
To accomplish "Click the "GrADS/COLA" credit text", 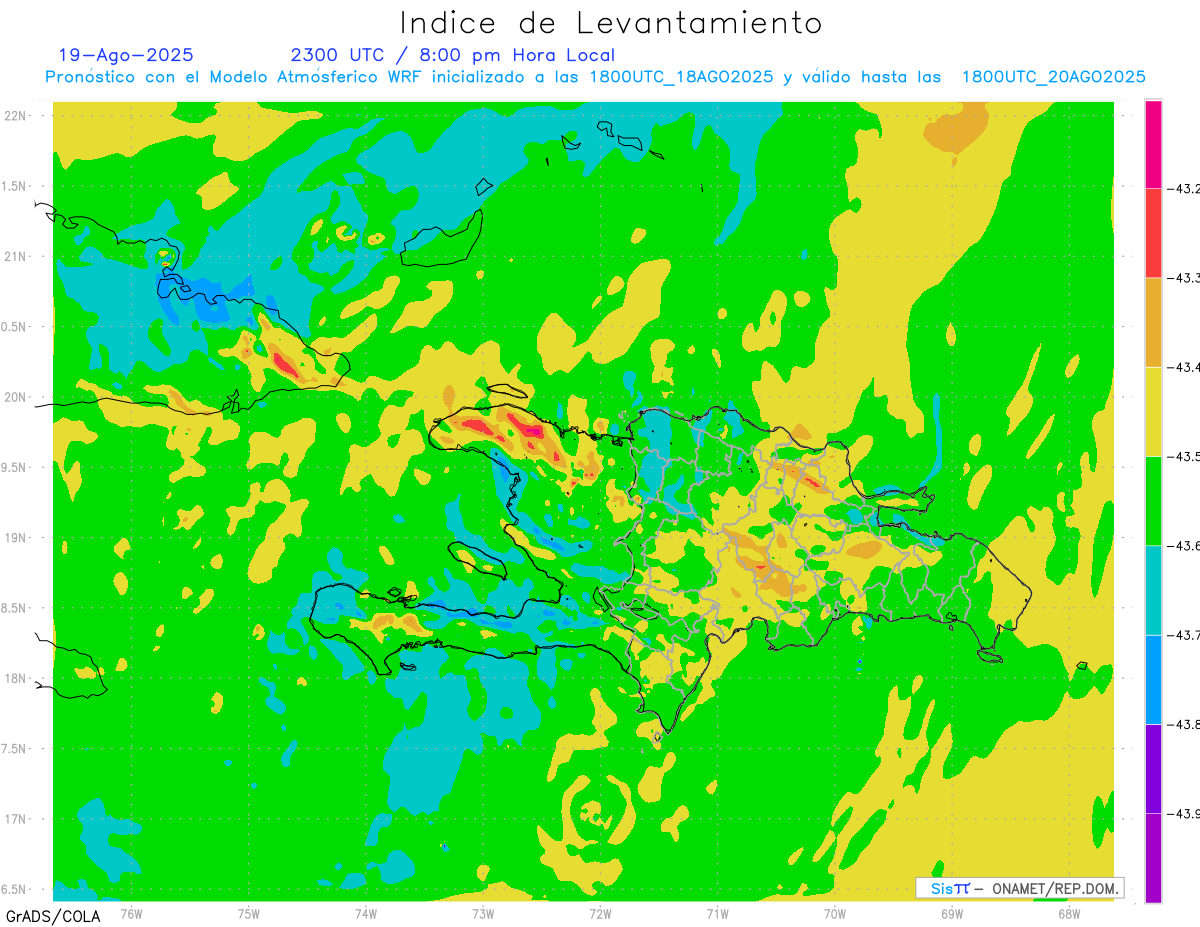I will pos(52,916).
